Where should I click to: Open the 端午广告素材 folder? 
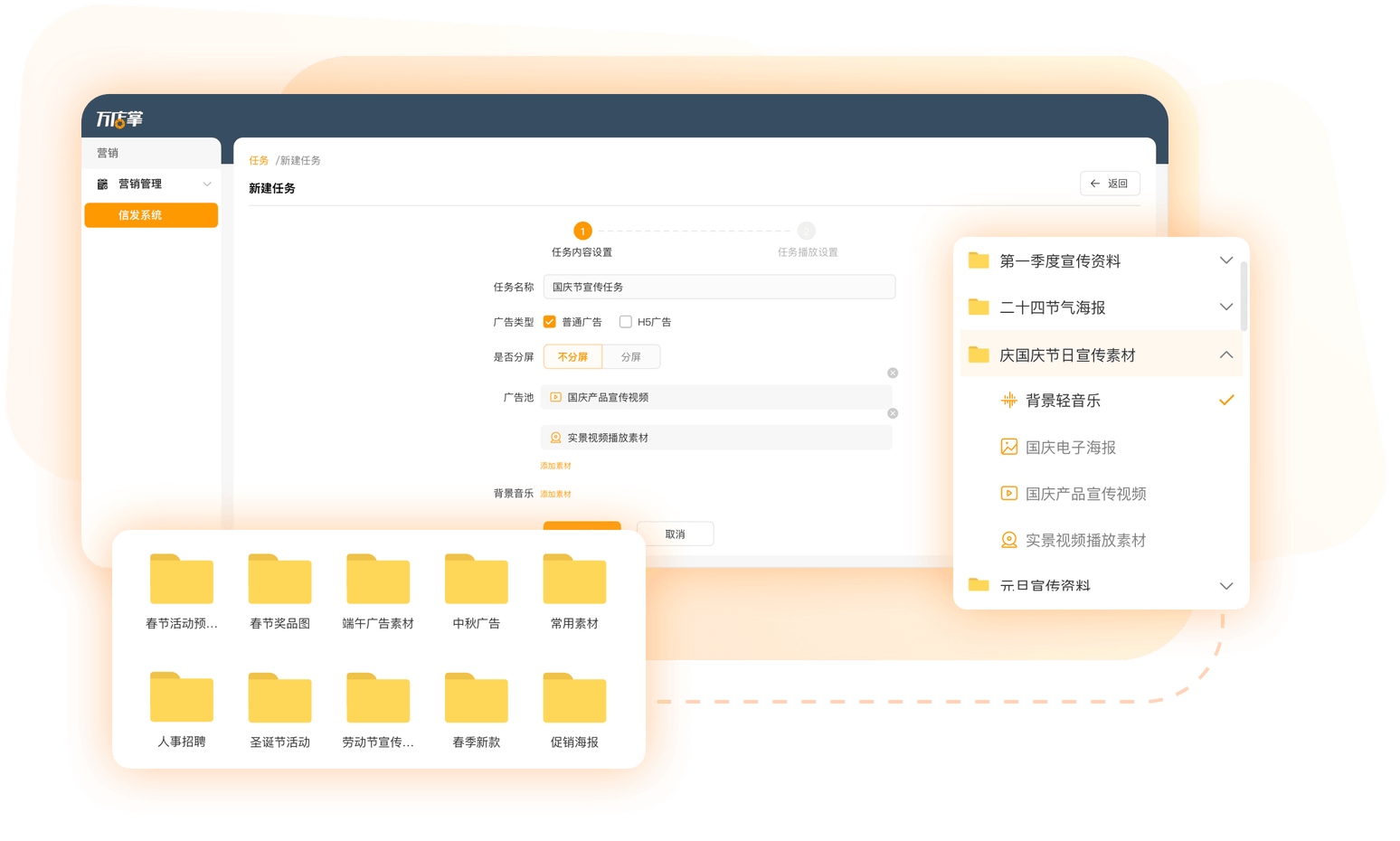378,580
